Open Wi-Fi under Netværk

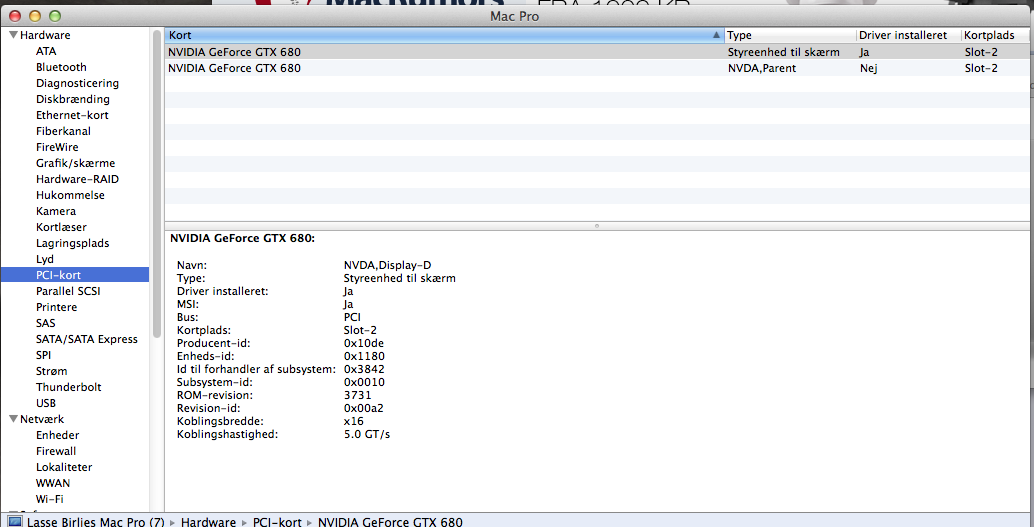pyautogui.click(x=49, y=499)
